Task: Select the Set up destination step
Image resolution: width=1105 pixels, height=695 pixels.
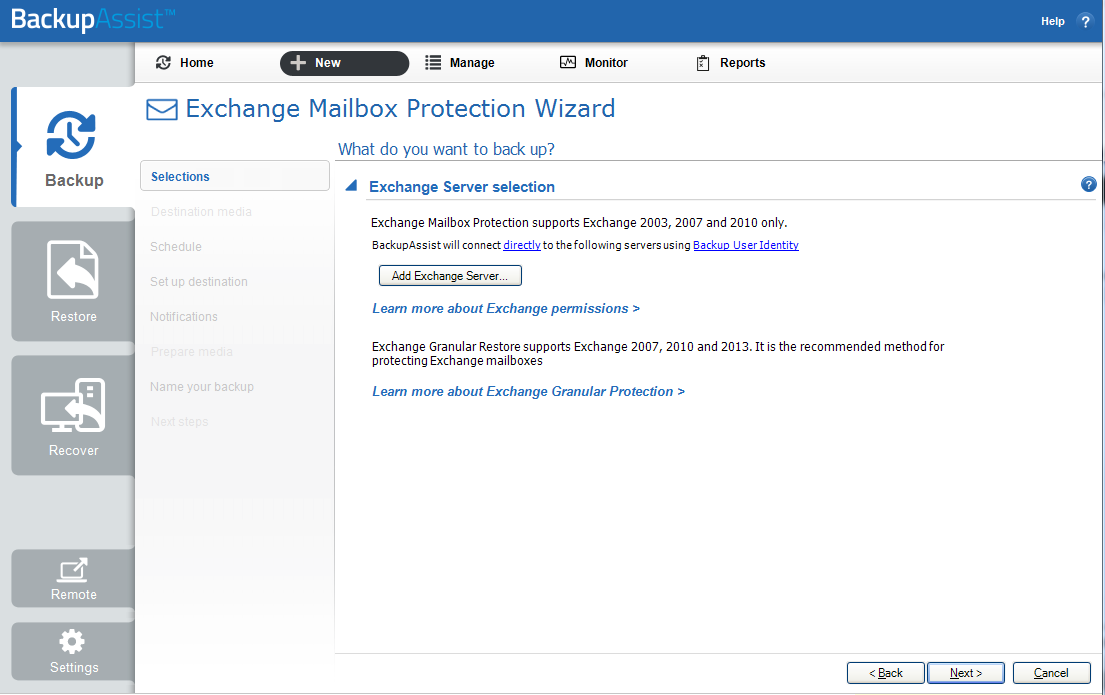Action: [x=199, y=281]
